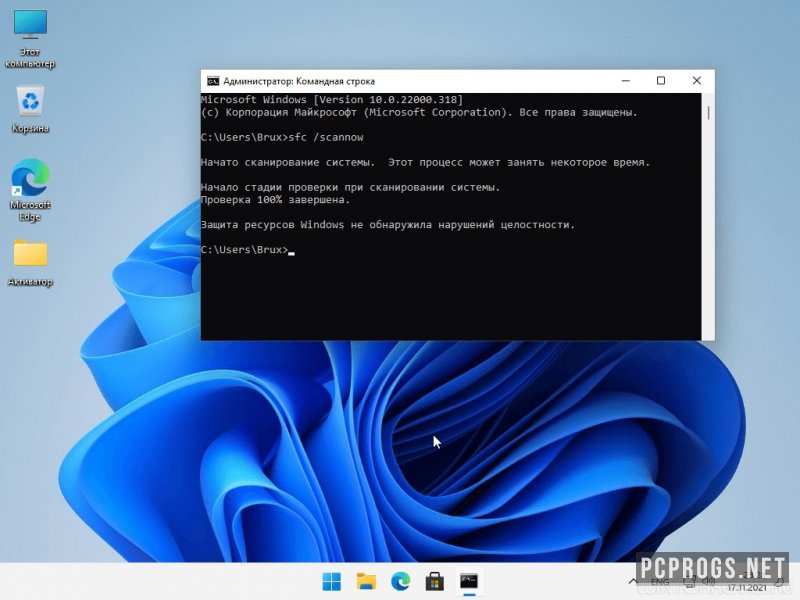Click the 'Version 10.0.22000.318' line
The image size is (800, 600).
click(x=332, y=100)
